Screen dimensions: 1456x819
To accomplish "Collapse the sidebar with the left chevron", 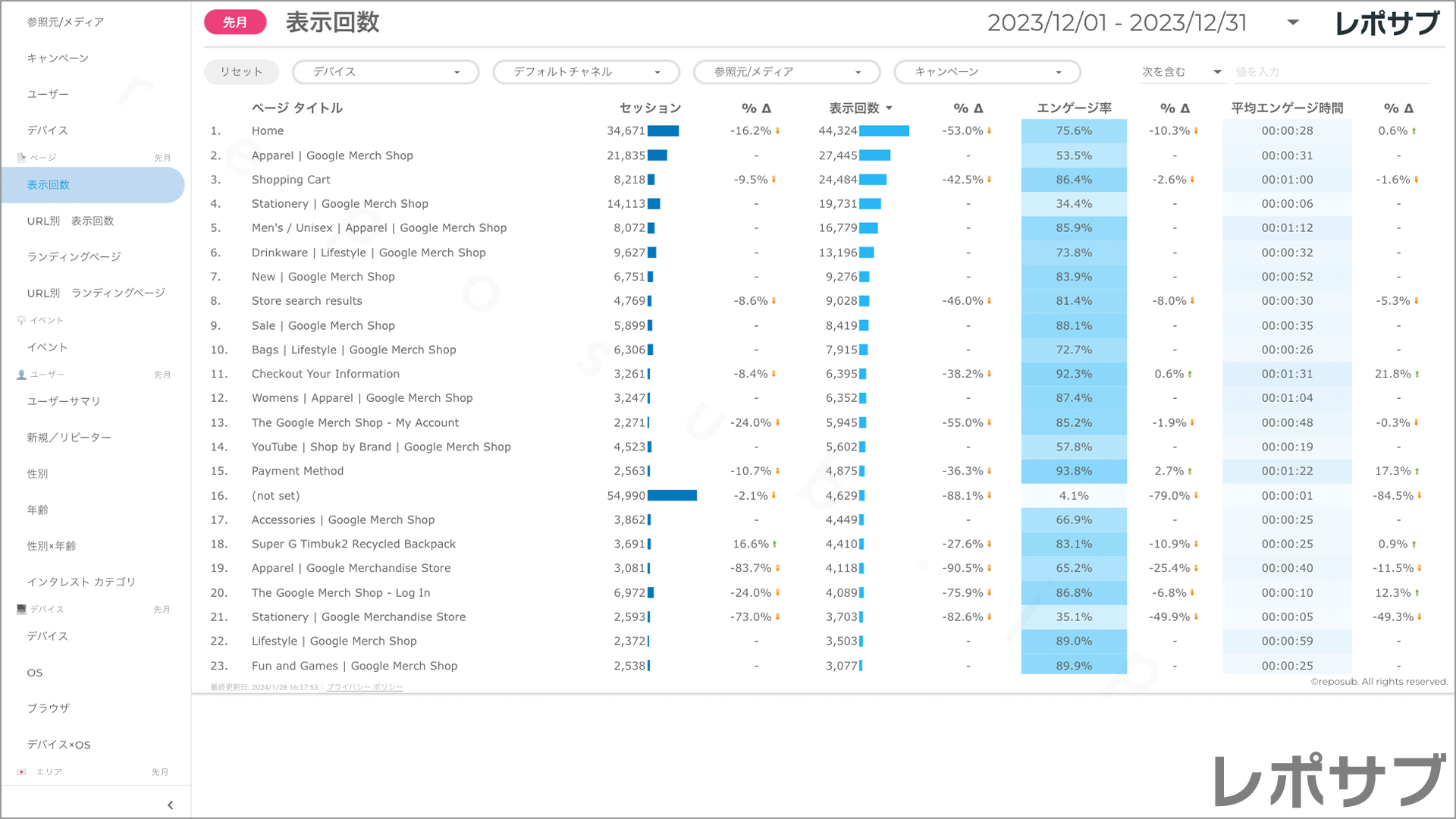I will (170, 805).
